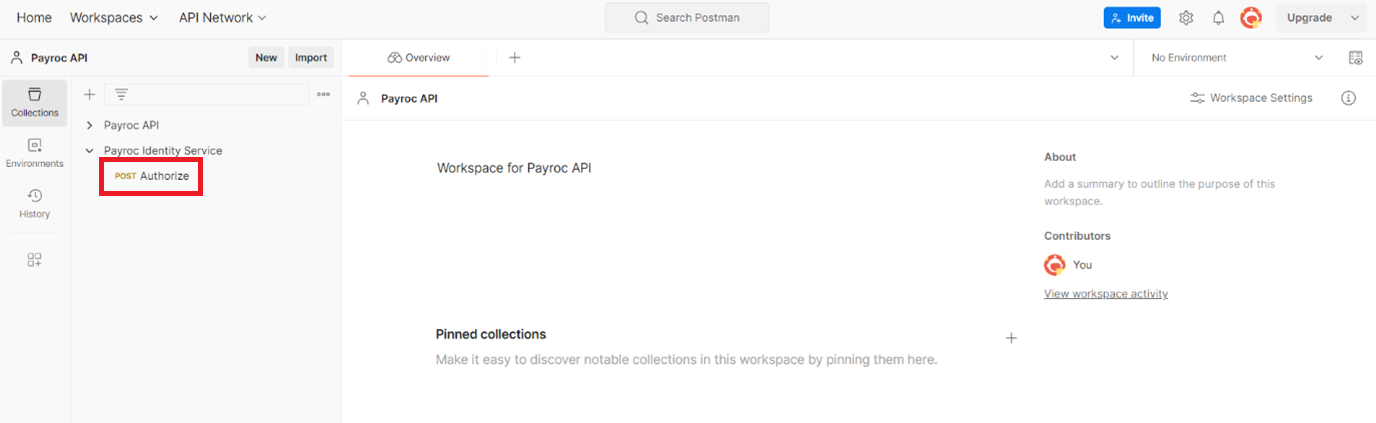1376x423 pixels.
Task: Click the configure sidebar apps icon
Action: [x=35, y=260]
